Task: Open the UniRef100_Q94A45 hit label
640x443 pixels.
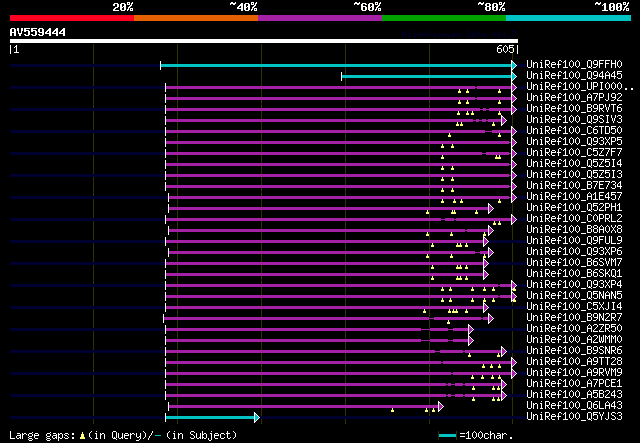Action: click(574, 76)
